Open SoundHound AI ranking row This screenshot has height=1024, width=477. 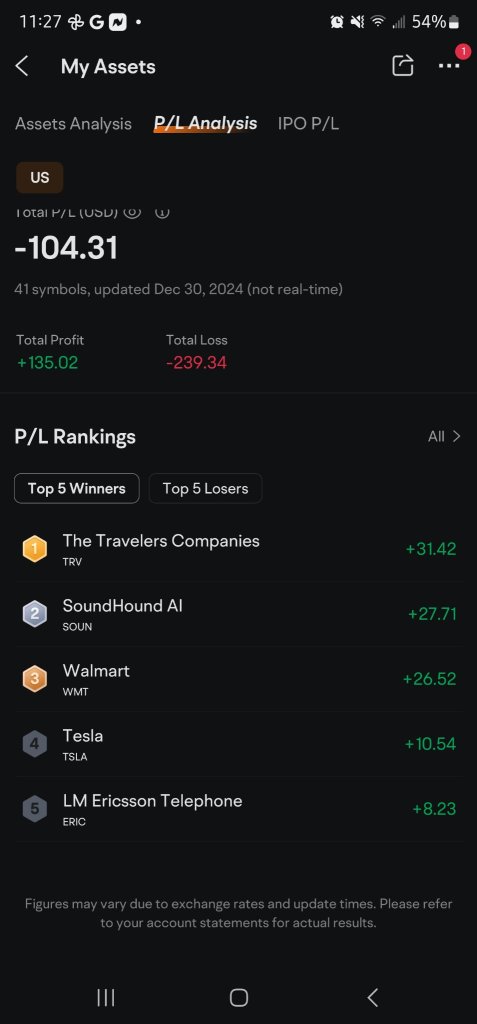[238, 614]
